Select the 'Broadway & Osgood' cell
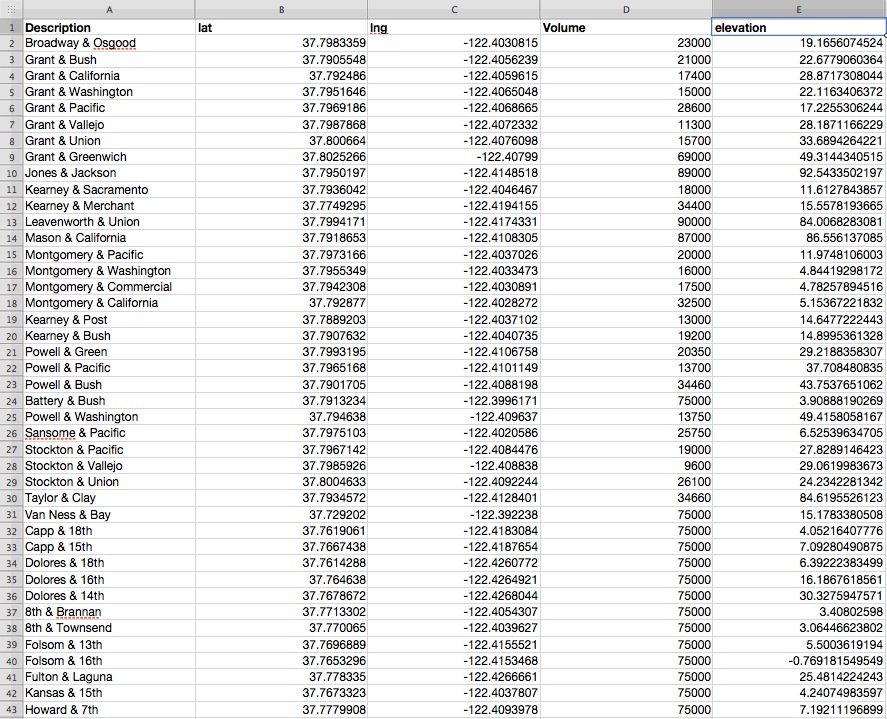Image resolution: width=887 pixels, height=719 pixels. coord(109,43)
